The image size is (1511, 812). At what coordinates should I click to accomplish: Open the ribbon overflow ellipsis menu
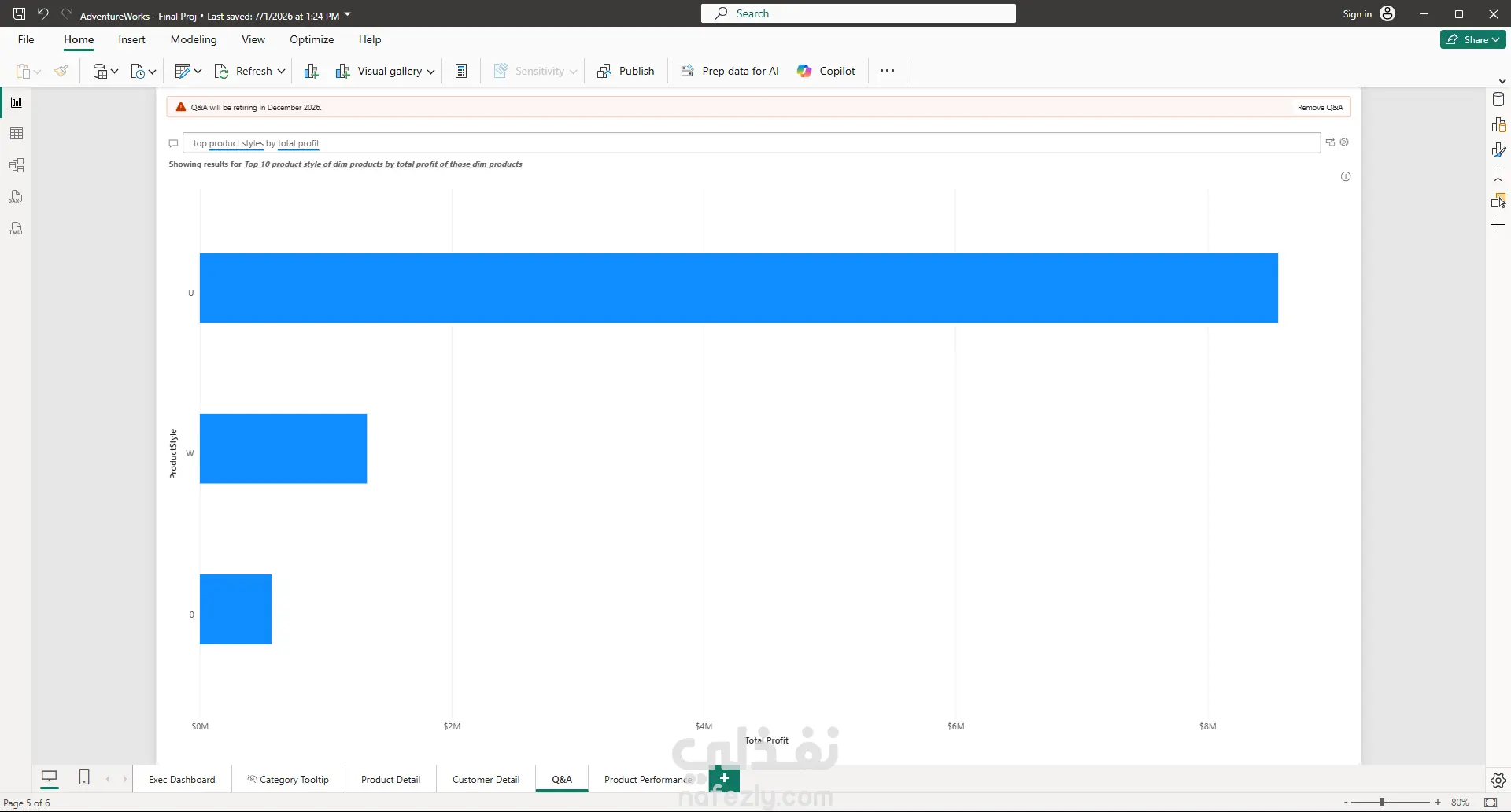click(887, 71)
